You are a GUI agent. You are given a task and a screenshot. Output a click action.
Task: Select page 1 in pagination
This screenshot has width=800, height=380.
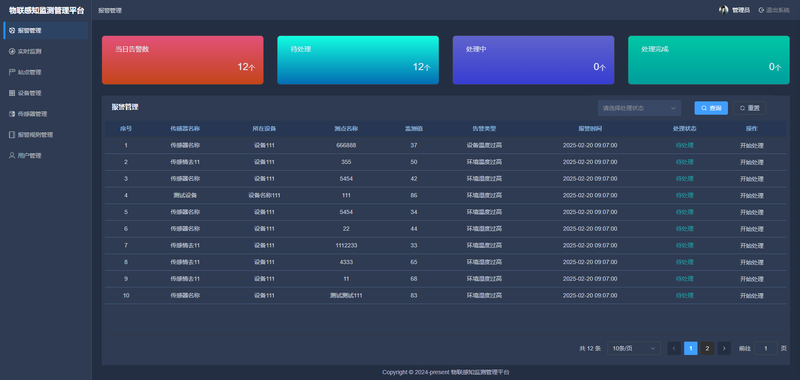[x=690, y=348]
